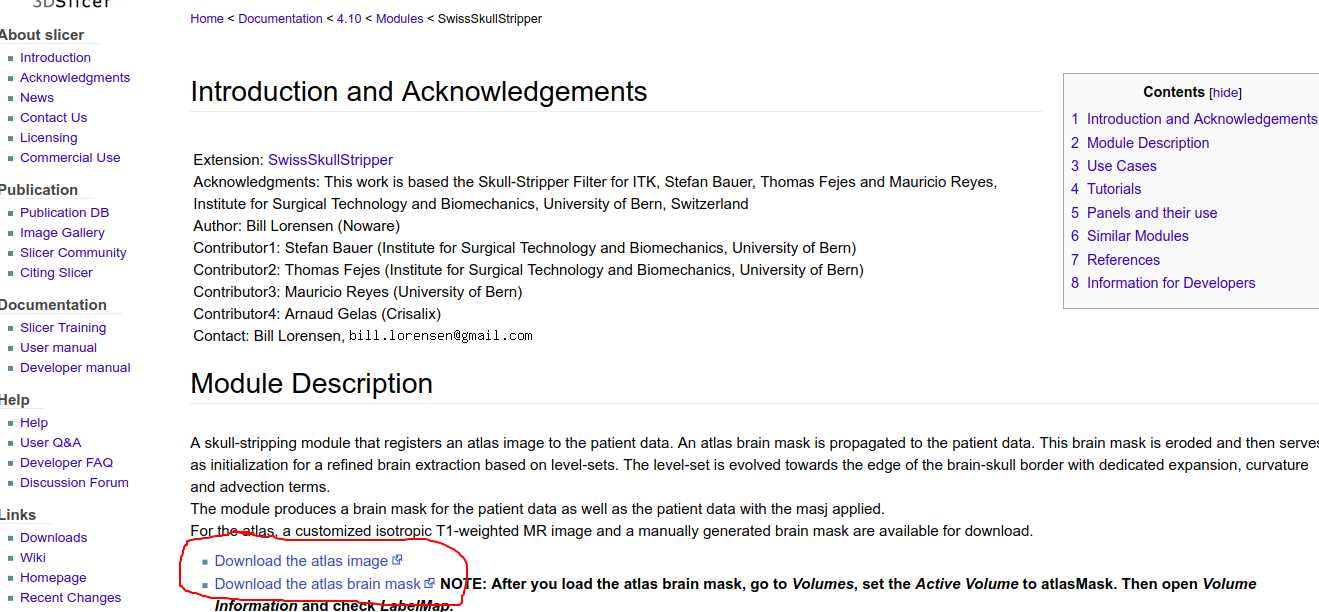Download the atlas brain mask
Image resolution: width=1319 pixels, height=612 pixels.
[x=318, y=584]
